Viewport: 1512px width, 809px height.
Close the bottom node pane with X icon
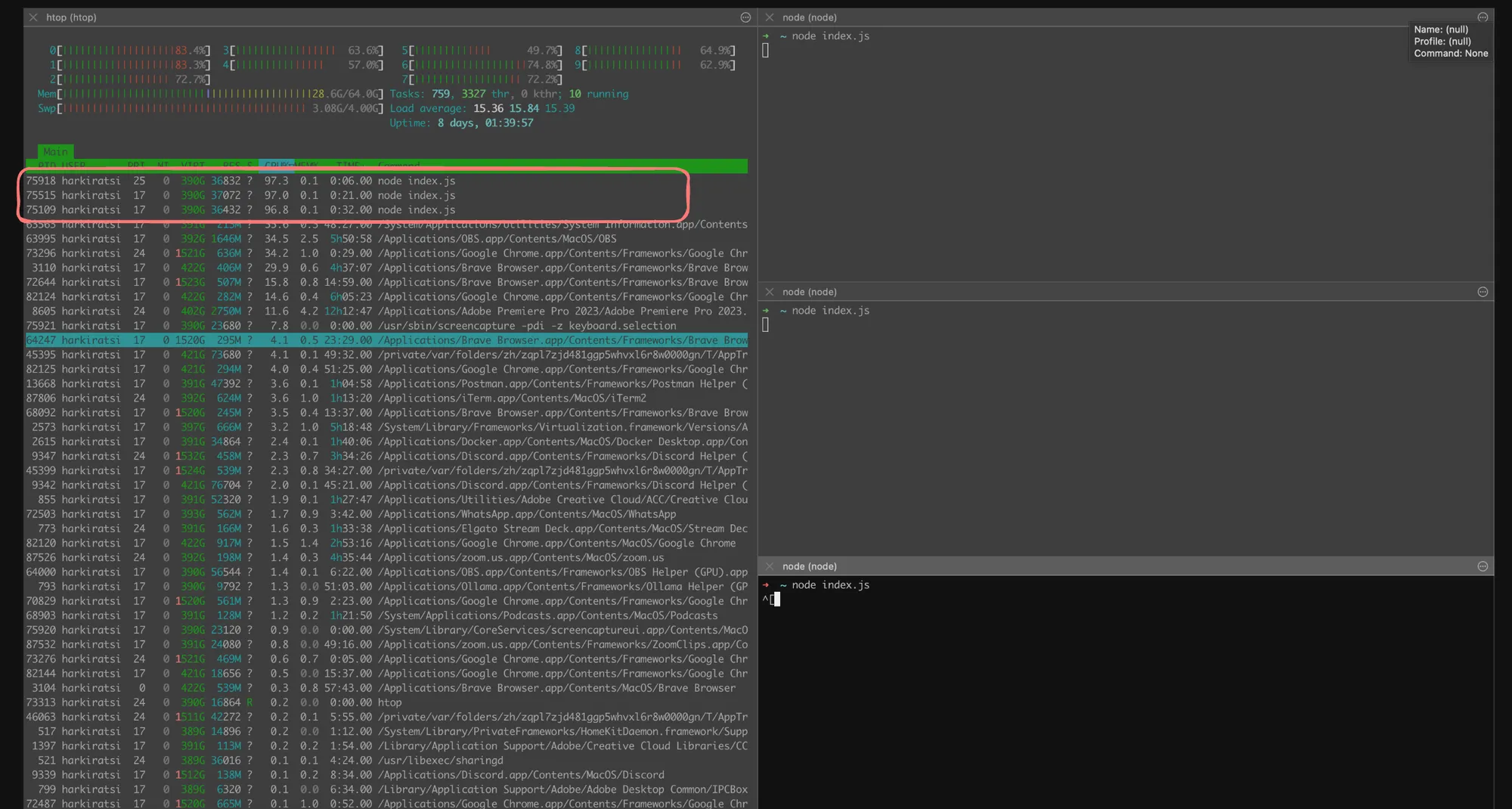click(x=770, y=566)
